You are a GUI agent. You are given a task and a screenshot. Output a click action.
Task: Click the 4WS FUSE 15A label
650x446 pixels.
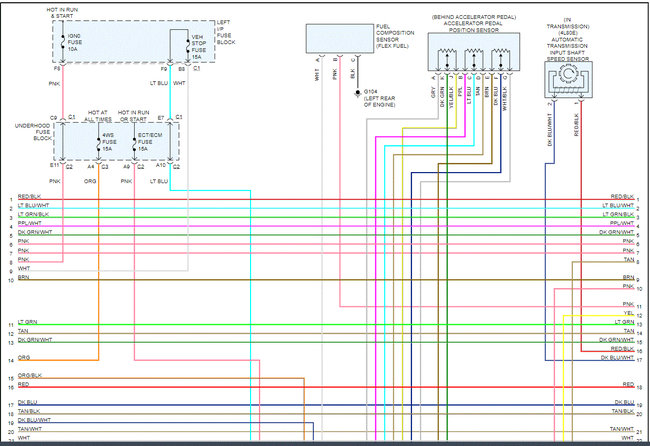pos(109,142)
